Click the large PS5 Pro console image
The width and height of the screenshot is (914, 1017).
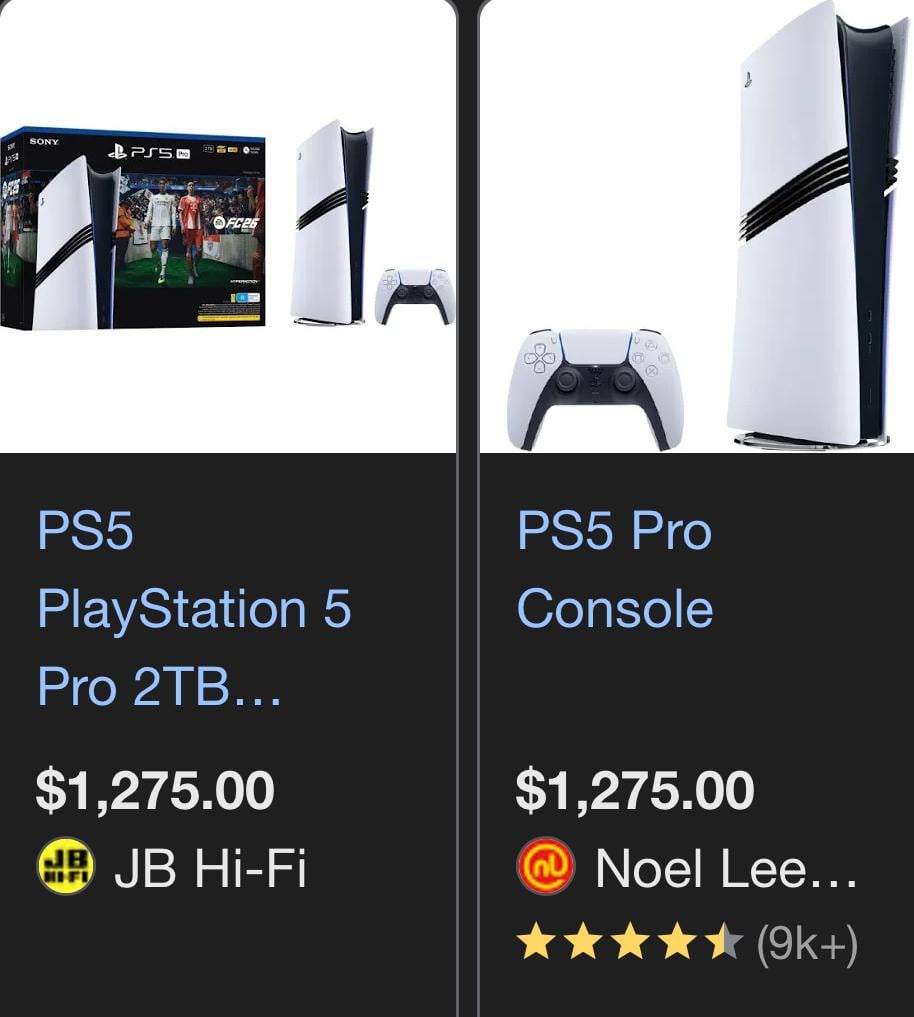pyautogui.click(x=816, y=227)
